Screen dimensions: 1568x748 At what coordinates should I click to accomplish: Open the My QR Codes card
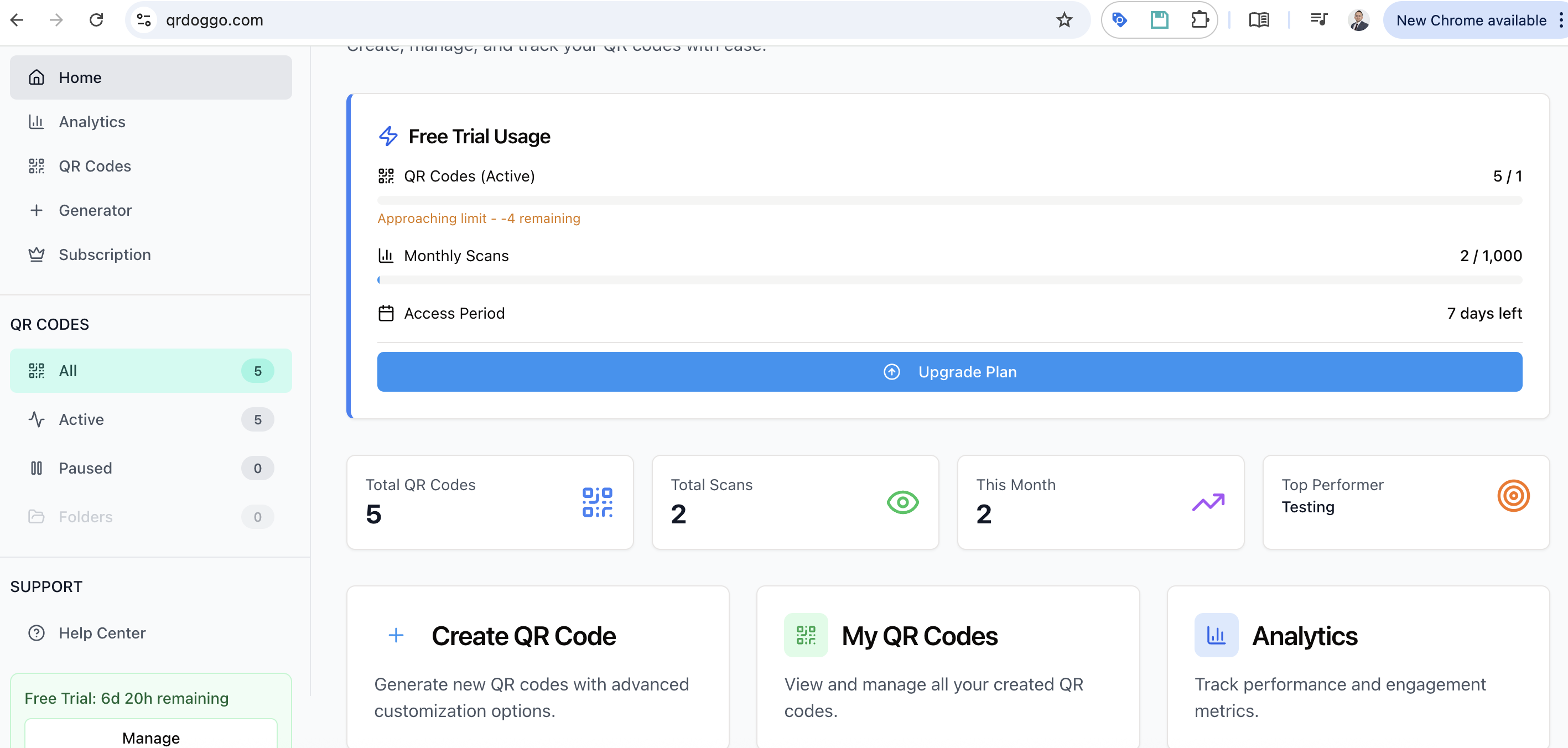click(x=948, y=667)
